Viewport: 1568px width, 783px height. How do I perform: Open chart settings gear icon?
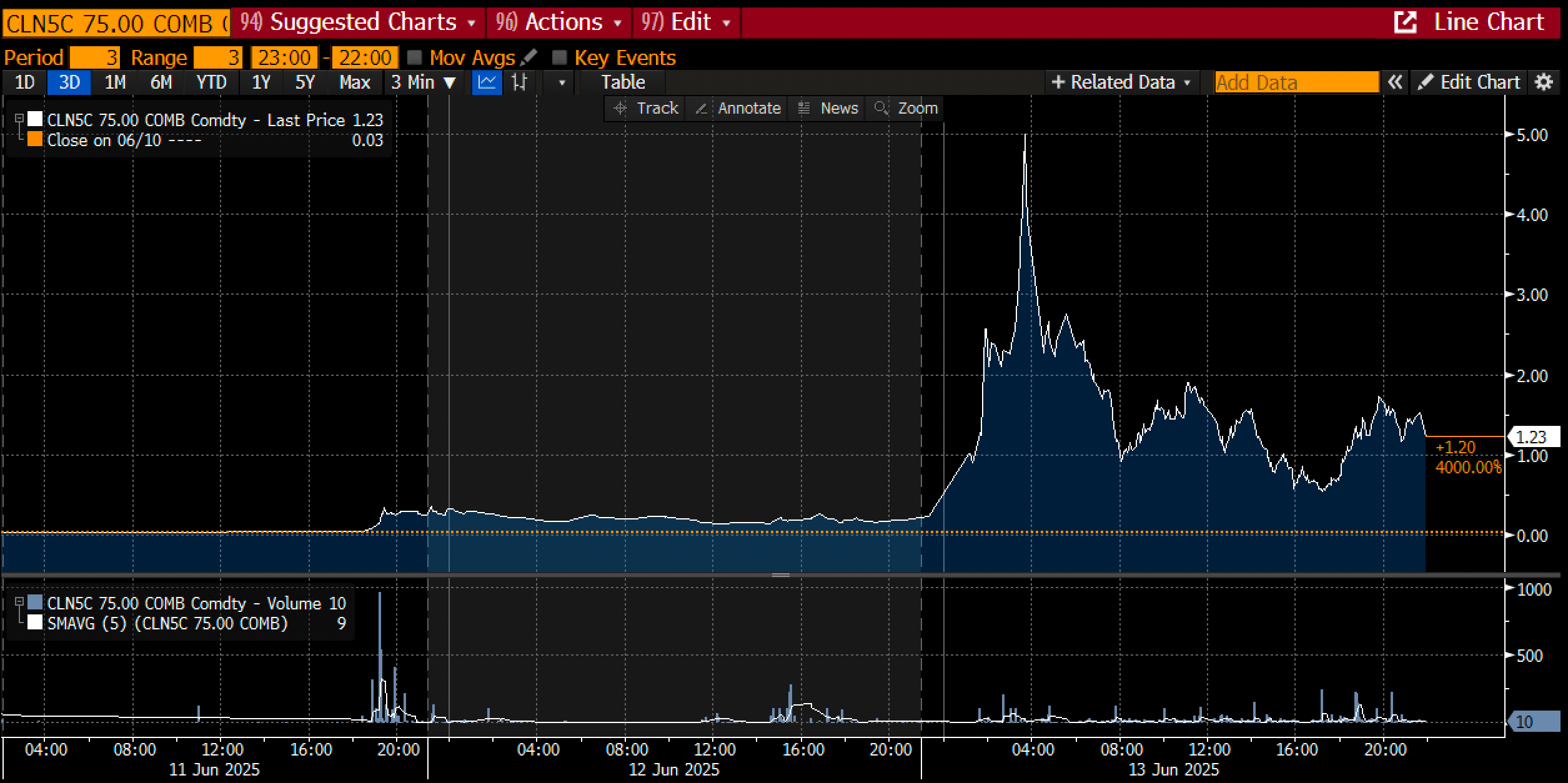[x=1544, y=82]
